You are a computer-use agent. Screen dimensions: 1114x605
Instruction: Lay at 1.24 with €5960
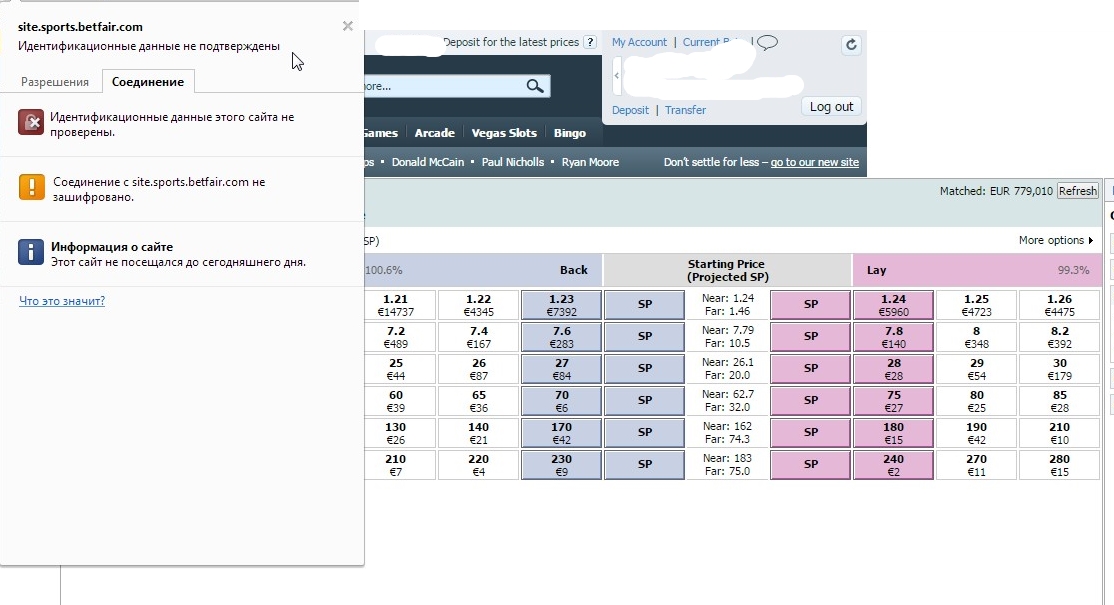(x=894, y=305)
